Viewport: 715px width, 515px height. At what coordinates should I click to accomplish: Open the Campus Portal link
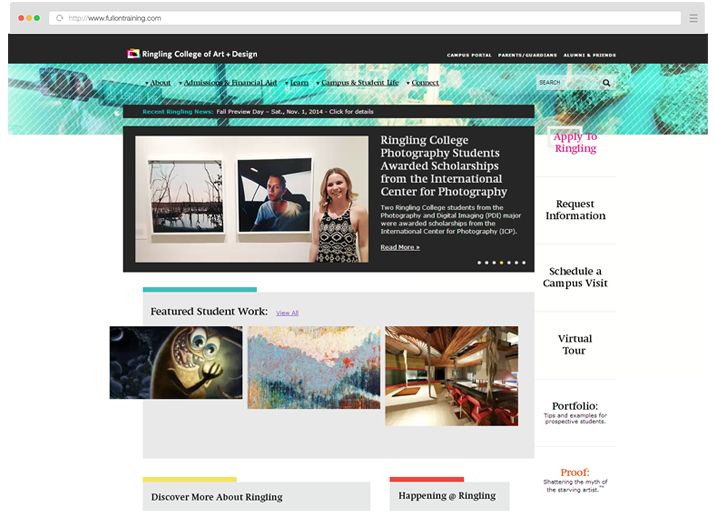(469, 55)
